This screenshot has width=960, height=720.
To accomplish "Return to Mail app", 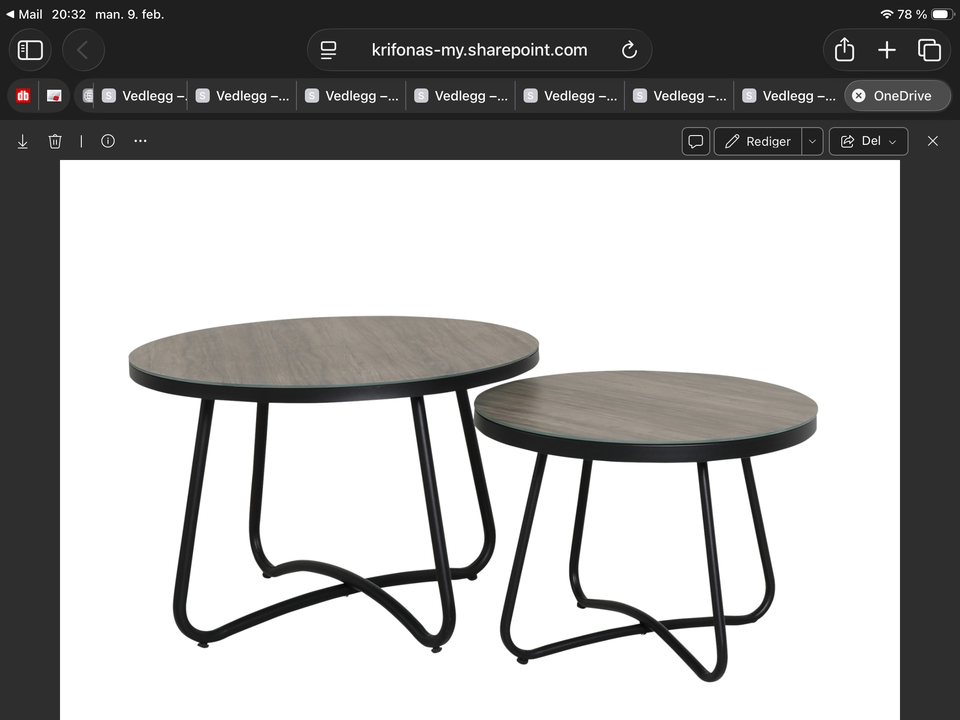I will tap(24, 14).
